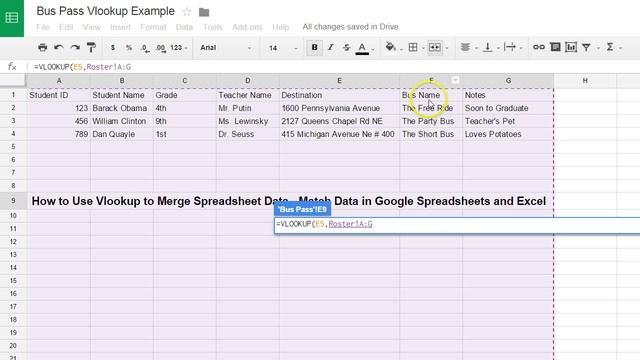Click into the formula bar
Screen dimensions: 640x360
click(335, 67)
